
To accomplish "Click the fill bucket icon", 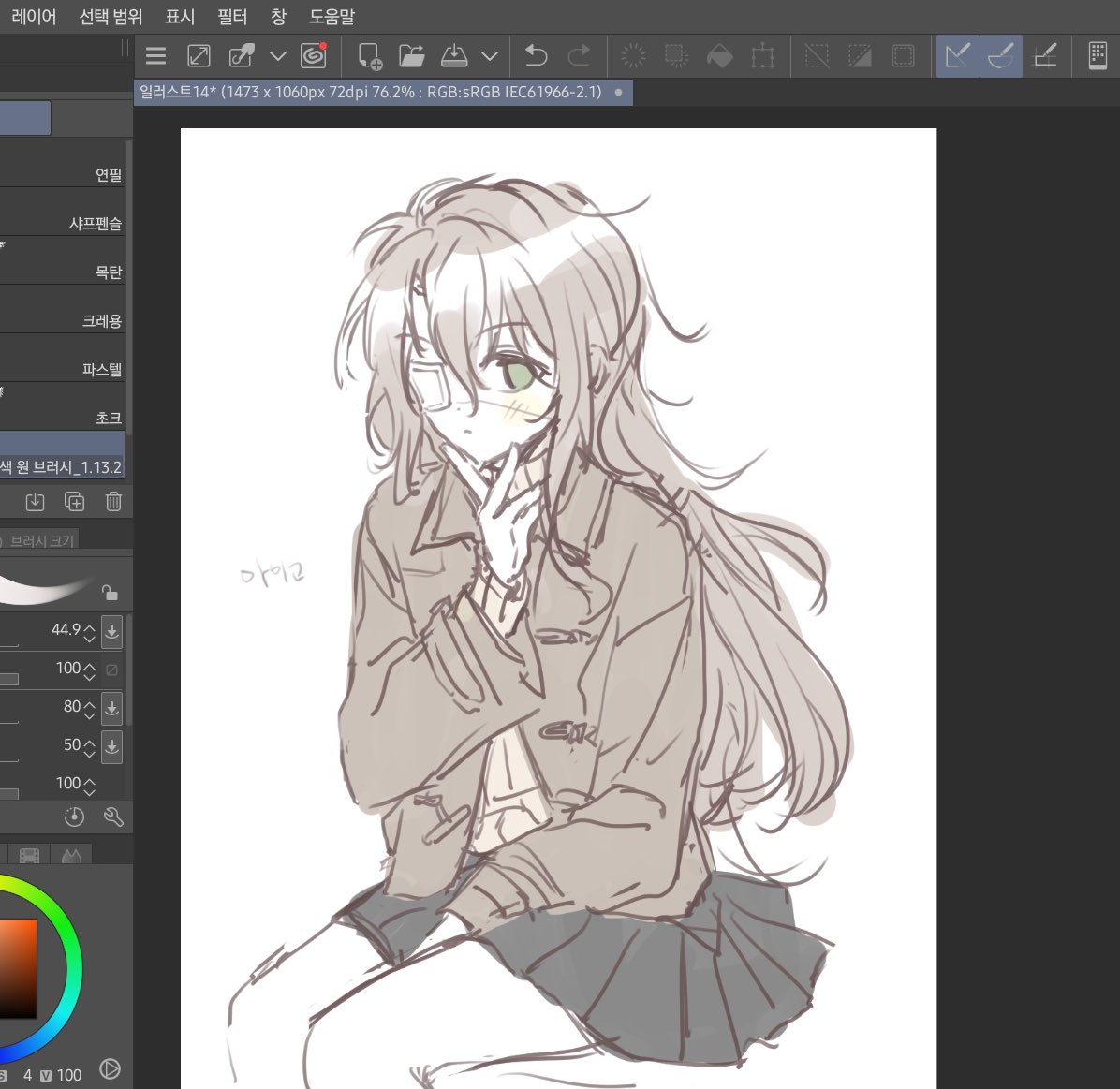I will (720, 55).
